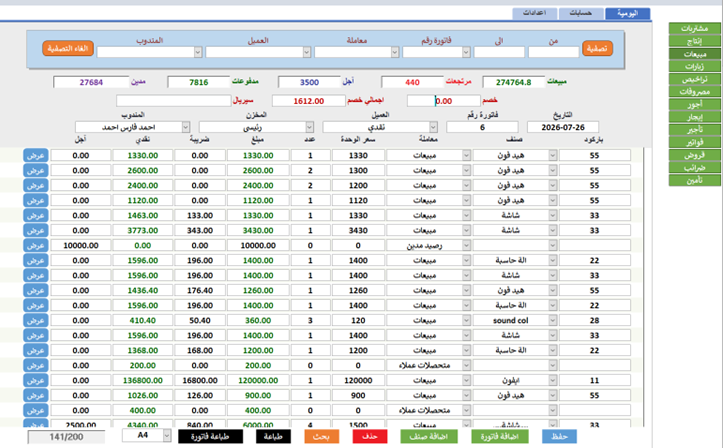Screen dimensions: 723x448
Task: Click عرض on the 1120.00 row
Action: [x=36, y=200]
